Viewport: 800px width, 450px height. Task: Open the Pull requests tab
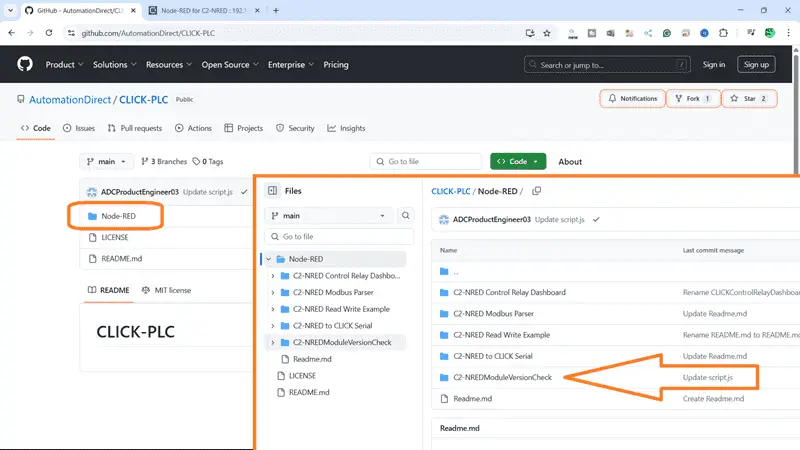coord(135,128)
